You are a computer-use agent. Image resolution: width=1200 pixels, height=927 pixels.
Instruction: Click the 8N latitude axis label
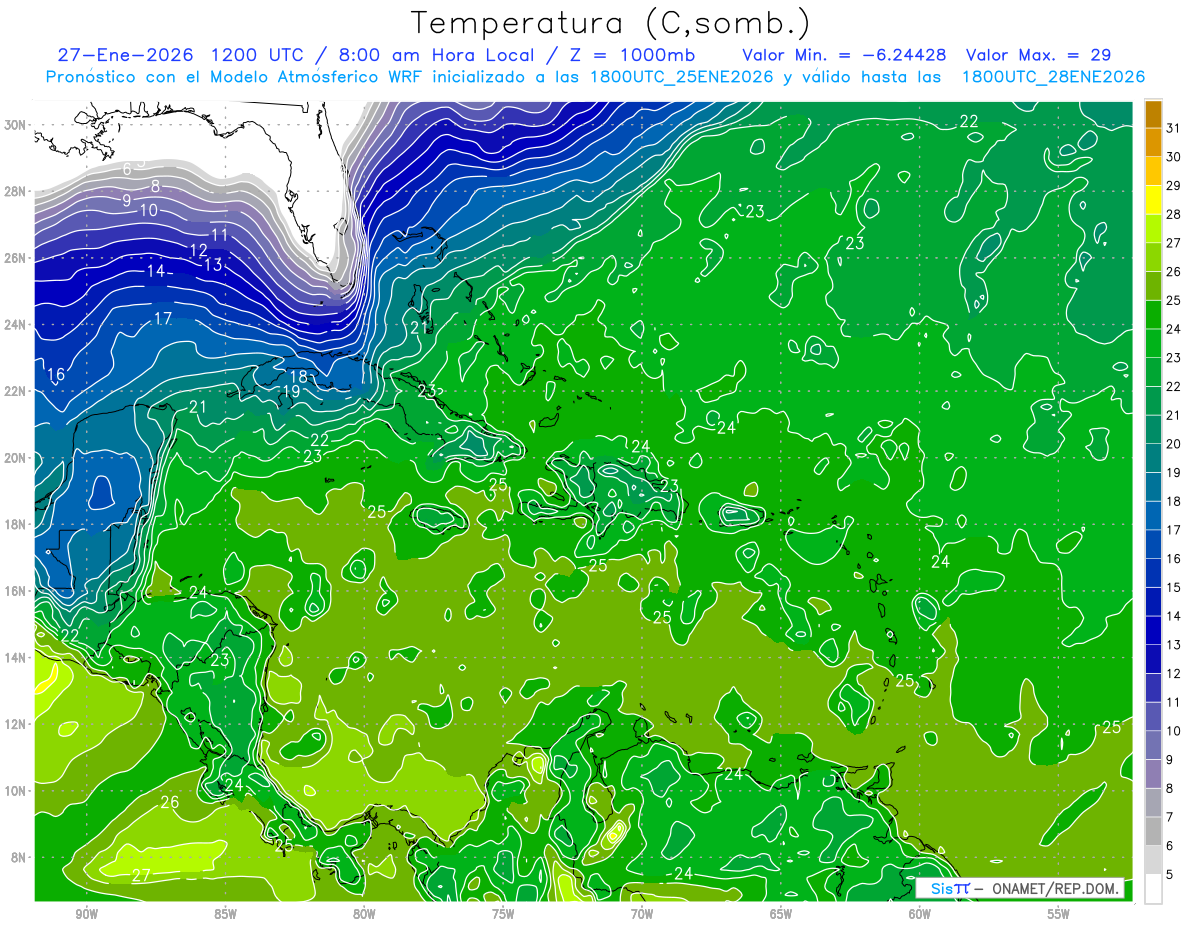[18, 858]
